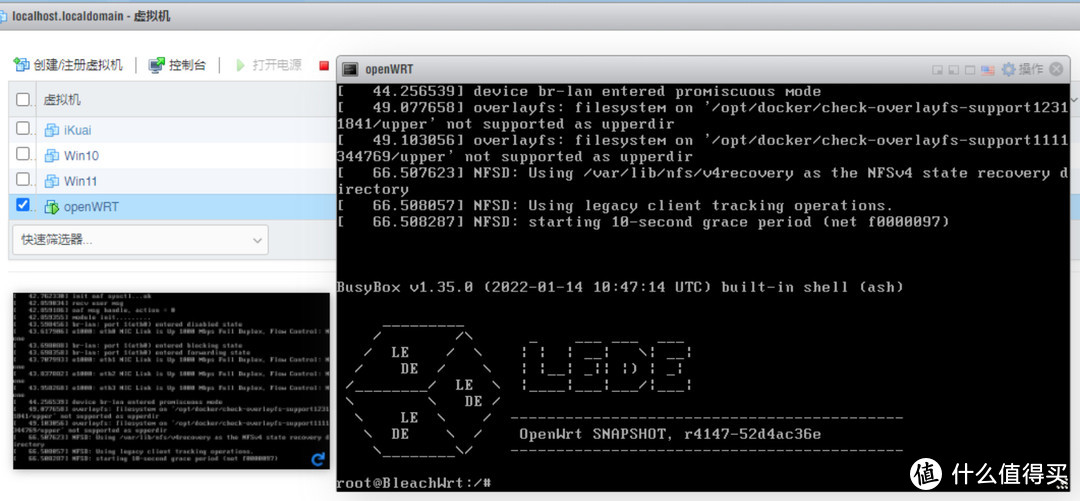Image resolution: width=1080 pixels, height=501 pixels.
Task: Click the openWRT console screenshot thumbnail
Action: 172,381
